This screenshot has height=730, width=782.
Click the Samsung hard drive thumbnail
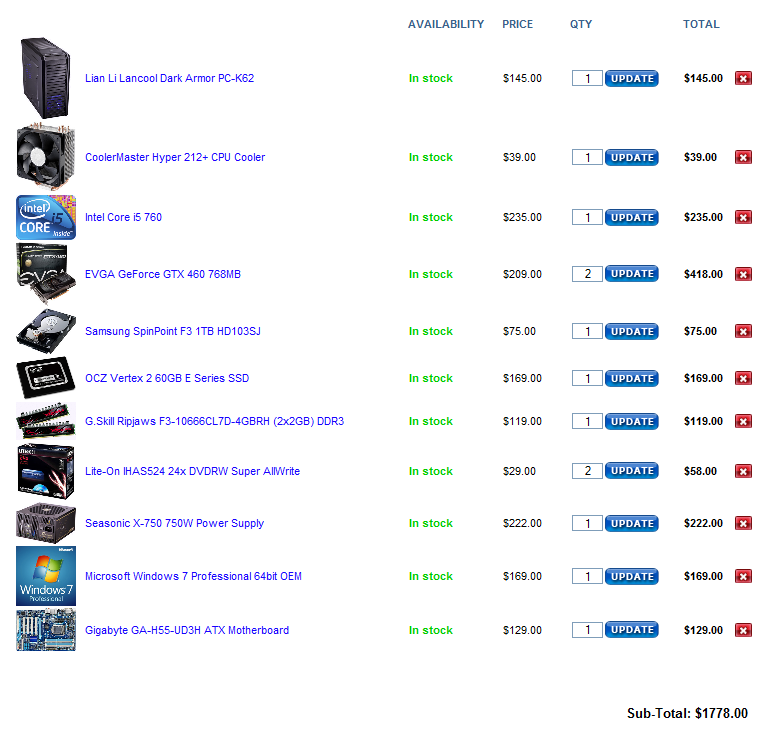pos(46,331)
